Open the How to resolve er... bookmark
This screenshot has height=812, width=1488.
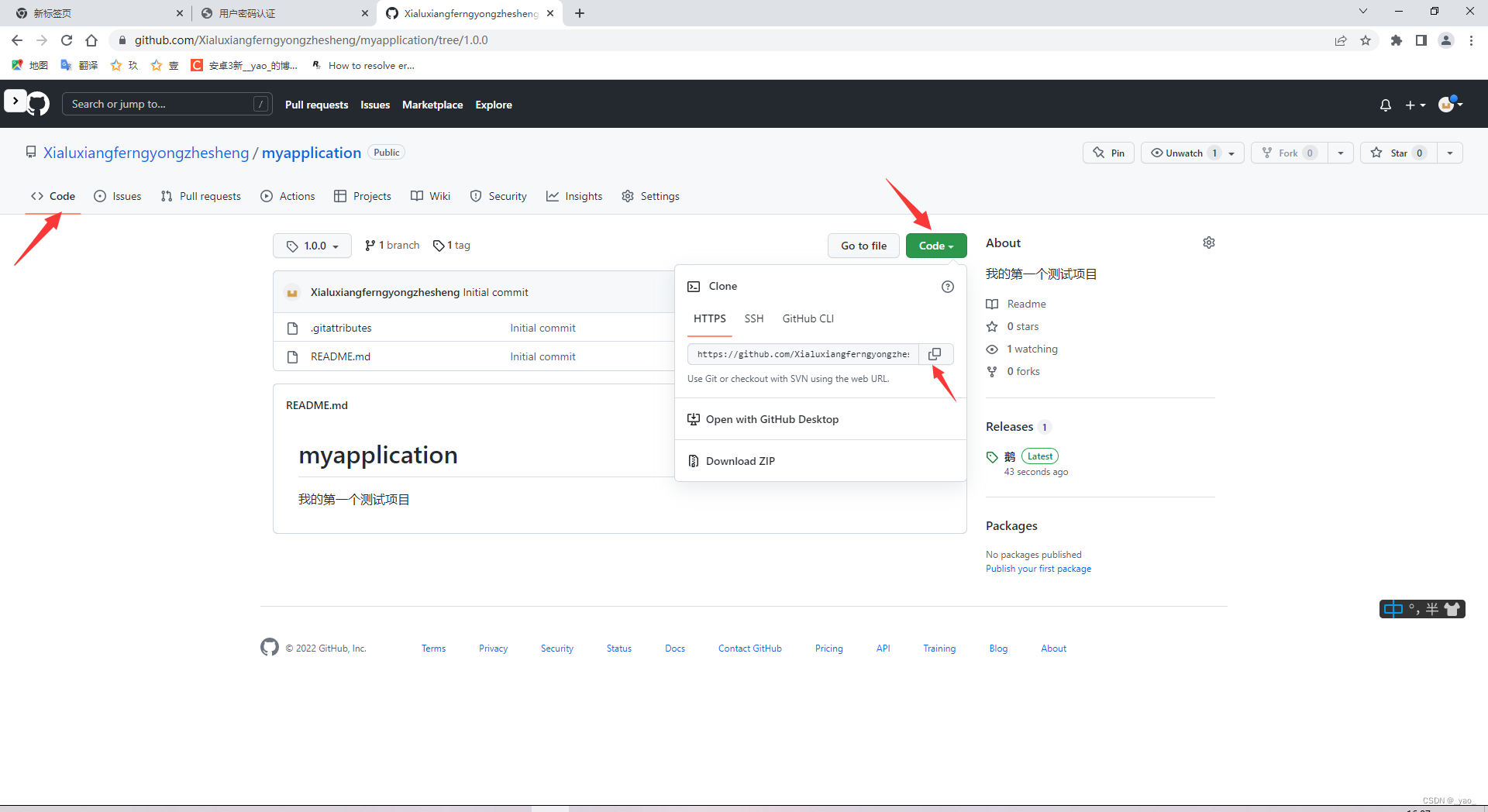point(363,66)
